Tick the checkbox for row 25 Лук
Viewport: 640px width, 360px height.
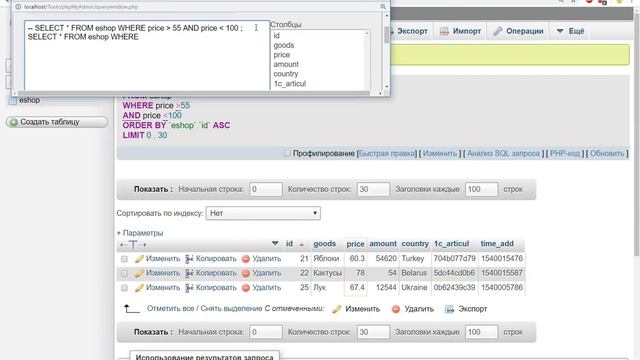124,288
